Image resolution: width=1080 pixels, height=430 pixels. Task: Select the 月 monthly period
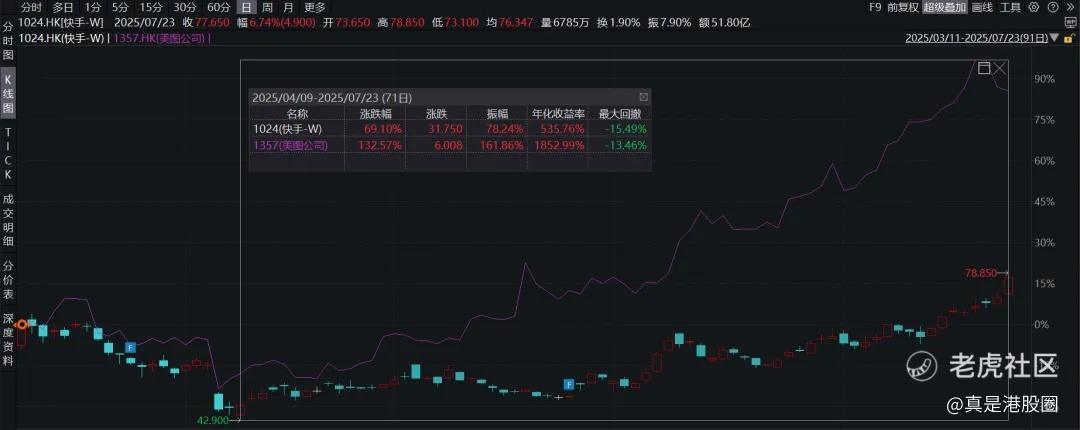[288, 8]
